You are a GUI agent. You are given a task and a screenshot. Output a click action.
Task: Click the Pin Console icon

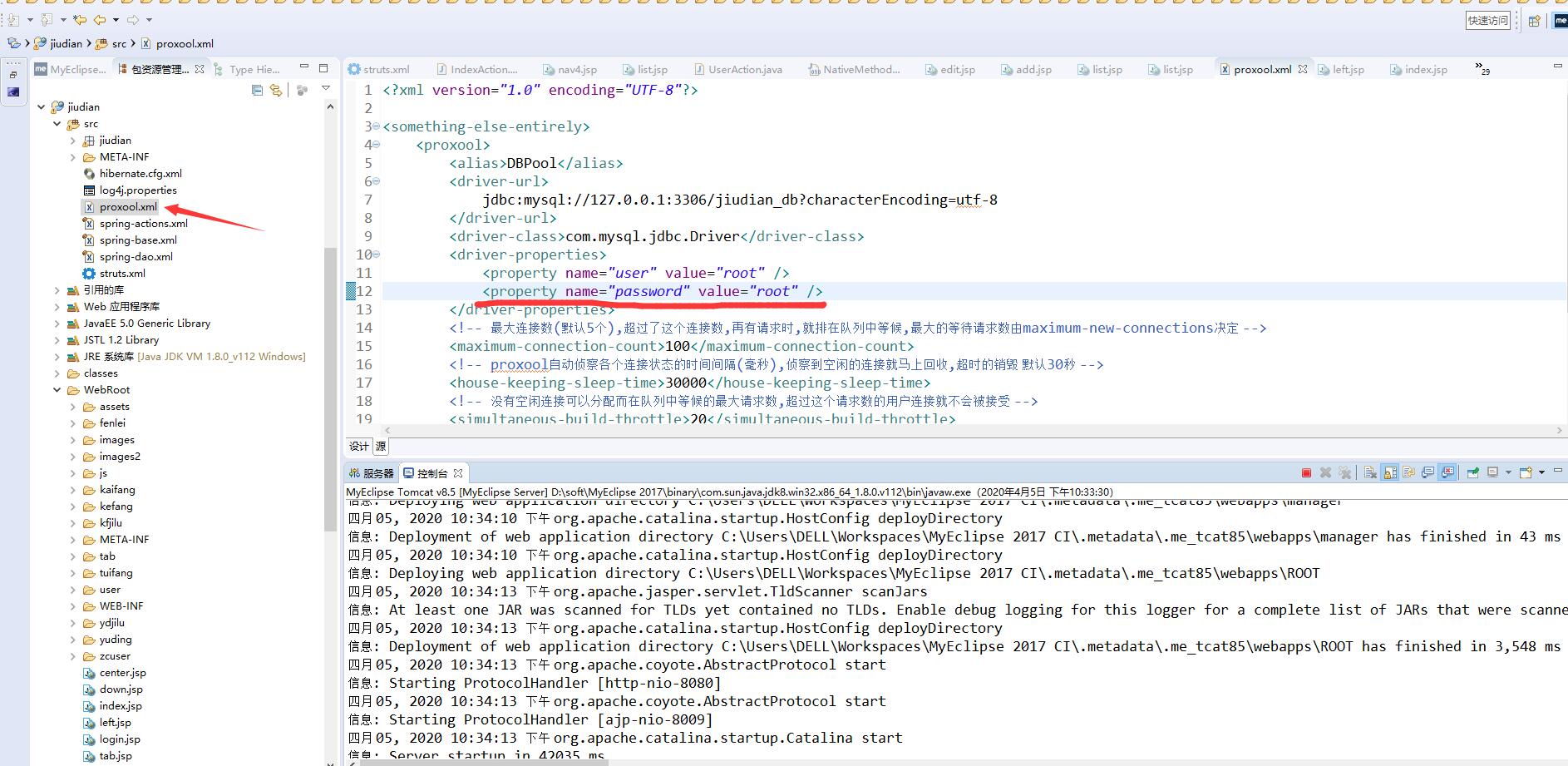(x=1472, y=472)
